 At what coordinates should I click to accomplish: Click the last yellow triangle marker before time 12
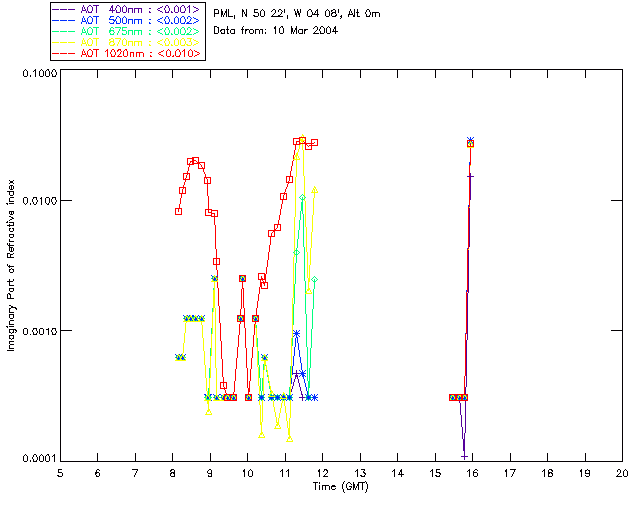pyautogui.click(x=315, y=190)
